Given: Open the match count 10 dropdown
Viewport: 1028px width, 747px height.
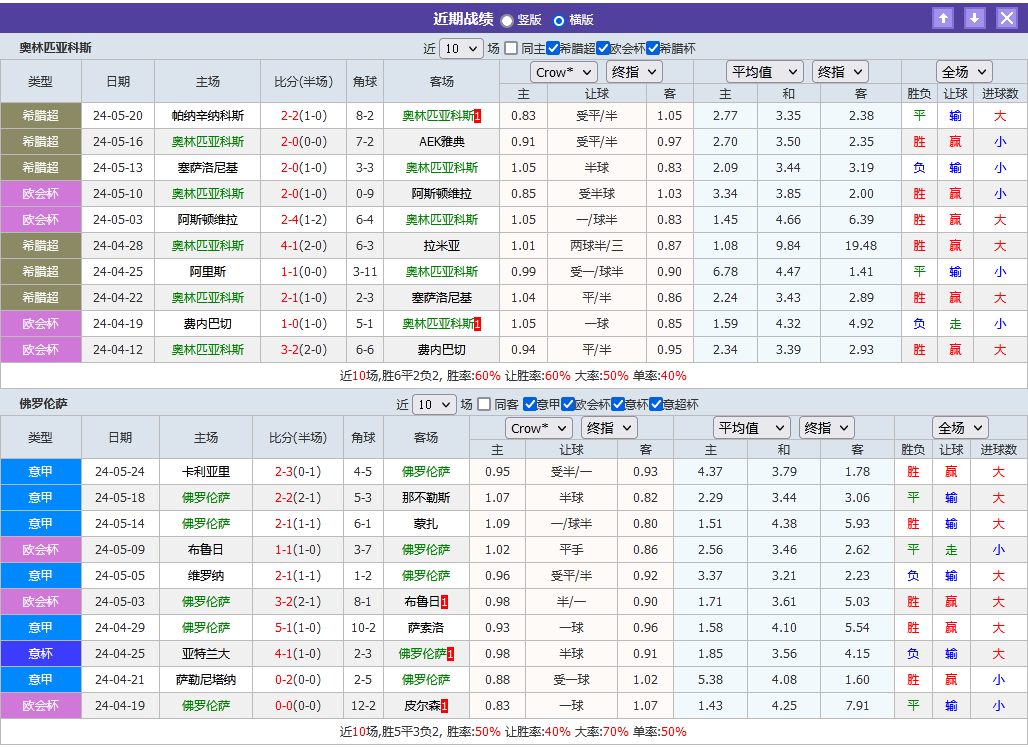Looking at the screenshot, I should pos(461,46).
